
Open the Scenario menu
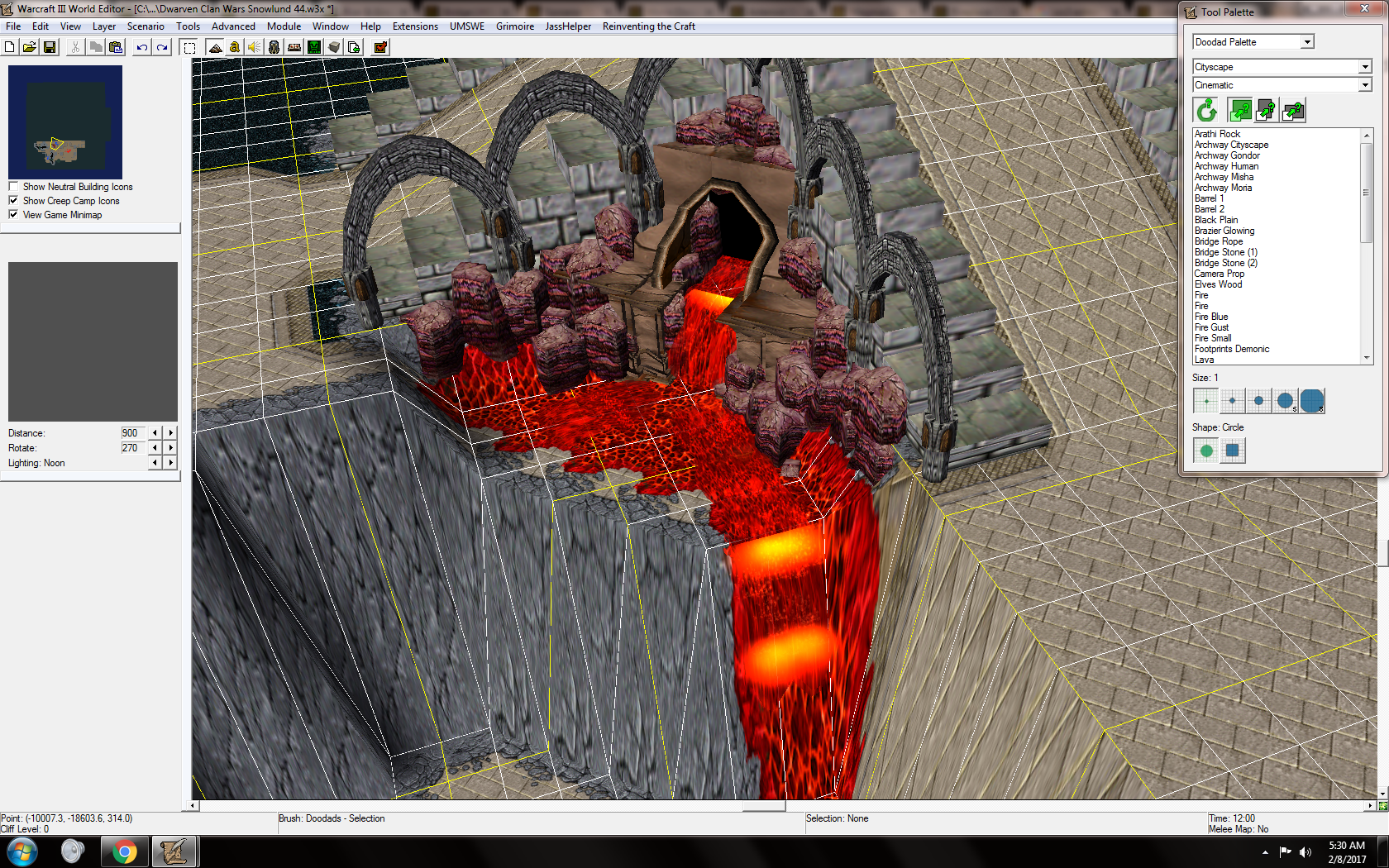click(x=146, y=26)
